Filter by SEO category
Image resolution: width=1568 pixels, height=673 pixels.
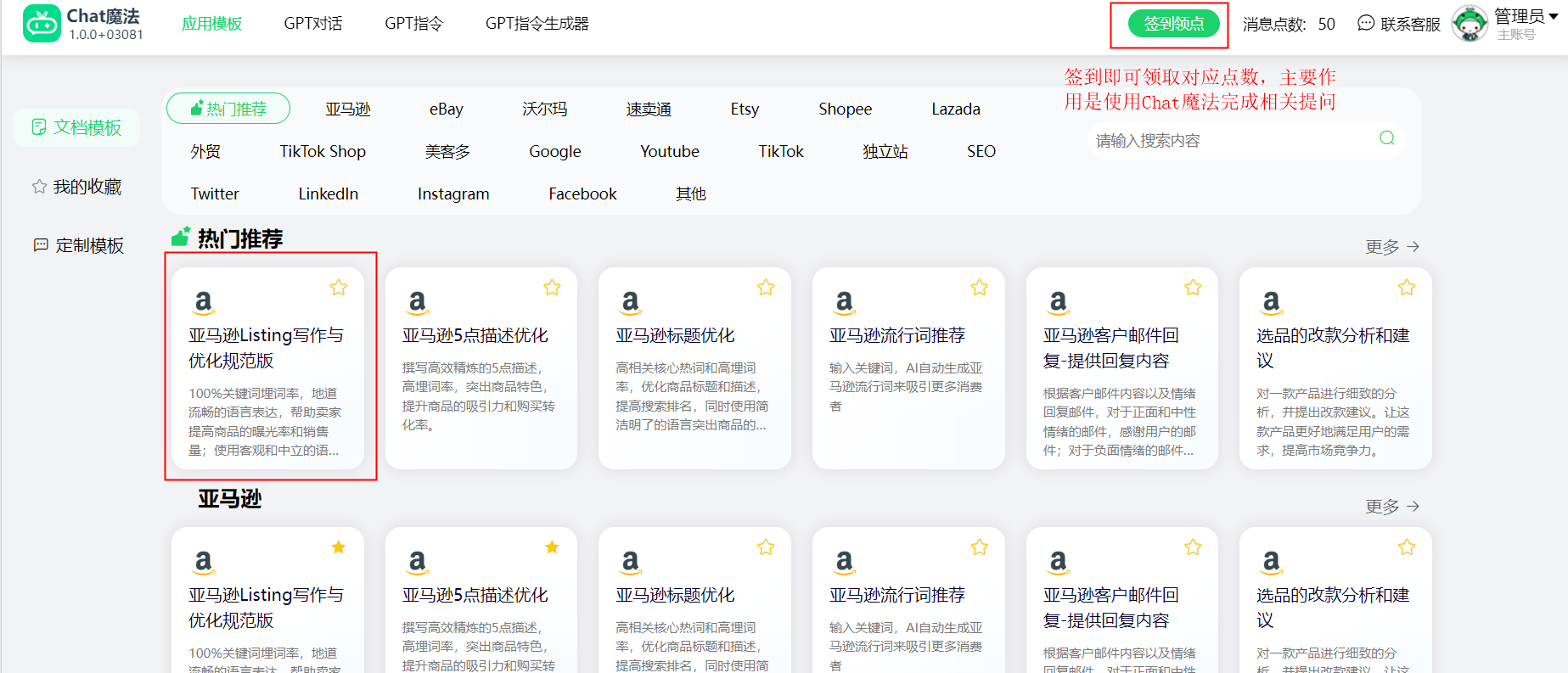click(x=981, y=151)
